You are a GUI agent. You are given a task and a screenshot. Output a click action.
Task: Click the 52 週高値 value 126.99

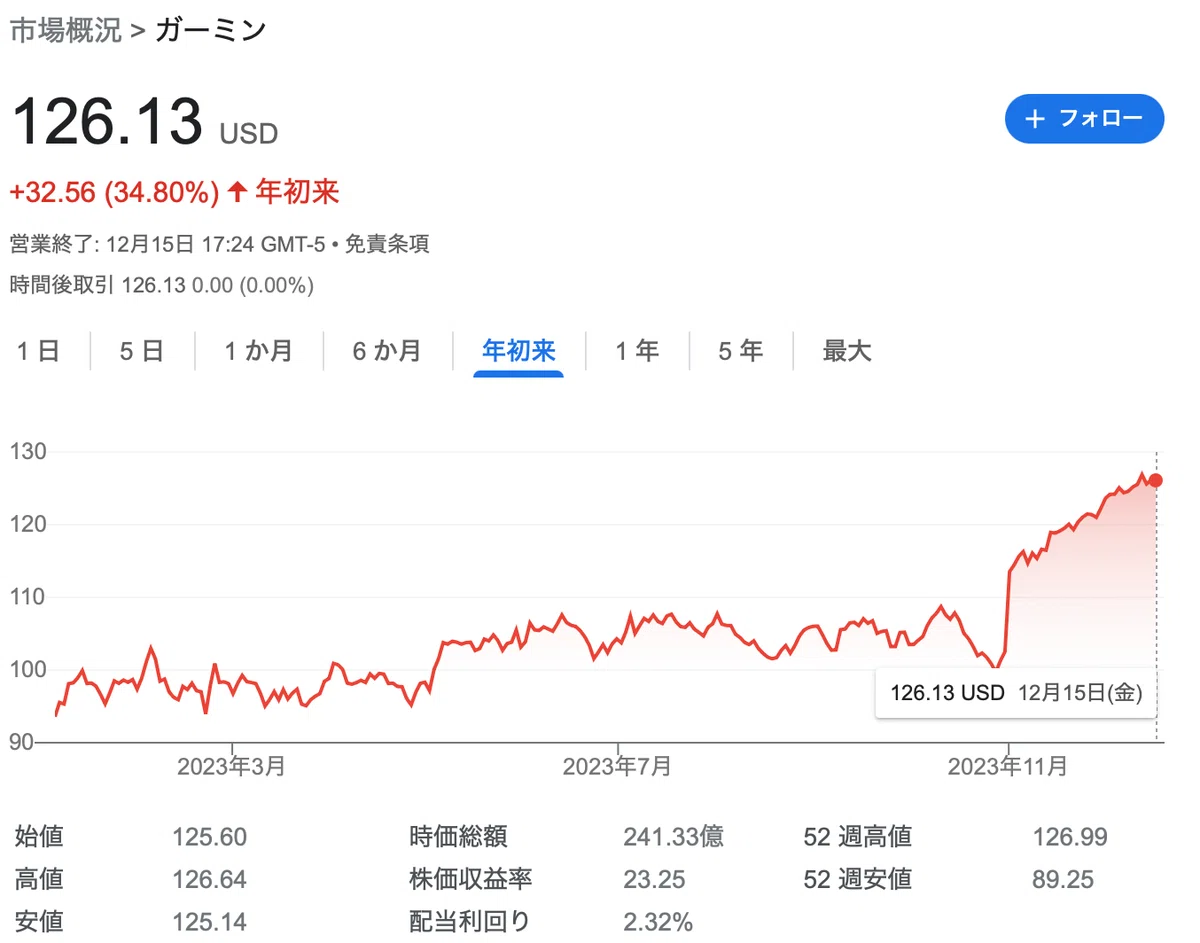coord(1070,836)
